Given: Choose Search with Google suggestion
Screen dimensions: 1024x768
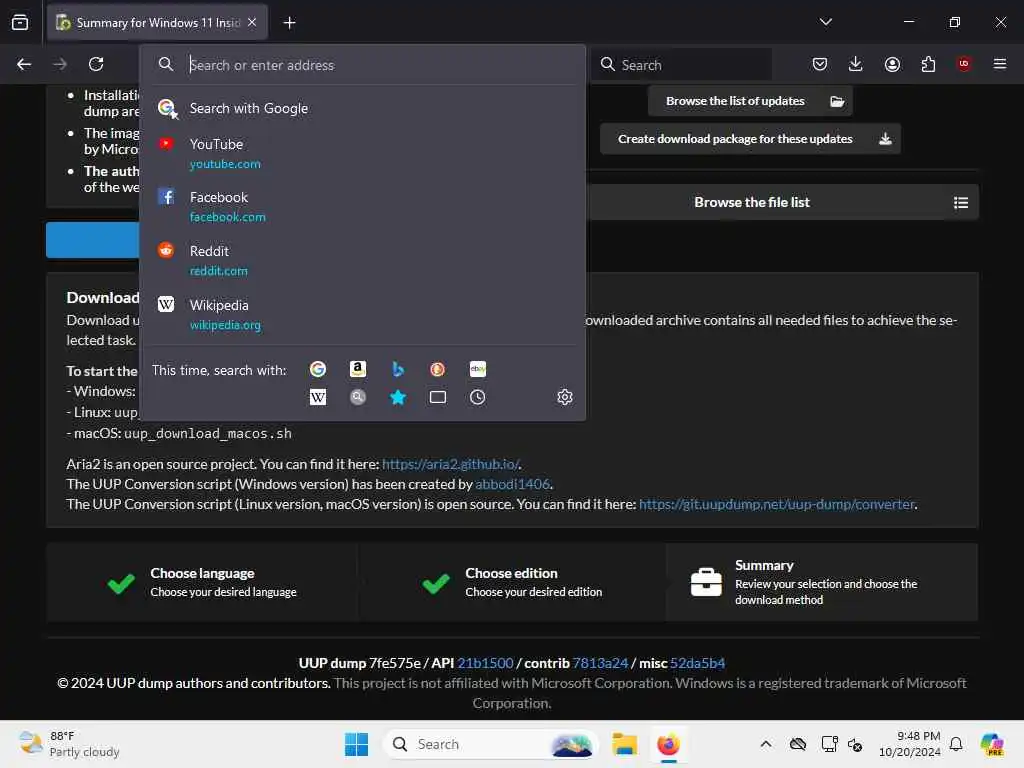Looking at the screenshot, I should (362, 108).
